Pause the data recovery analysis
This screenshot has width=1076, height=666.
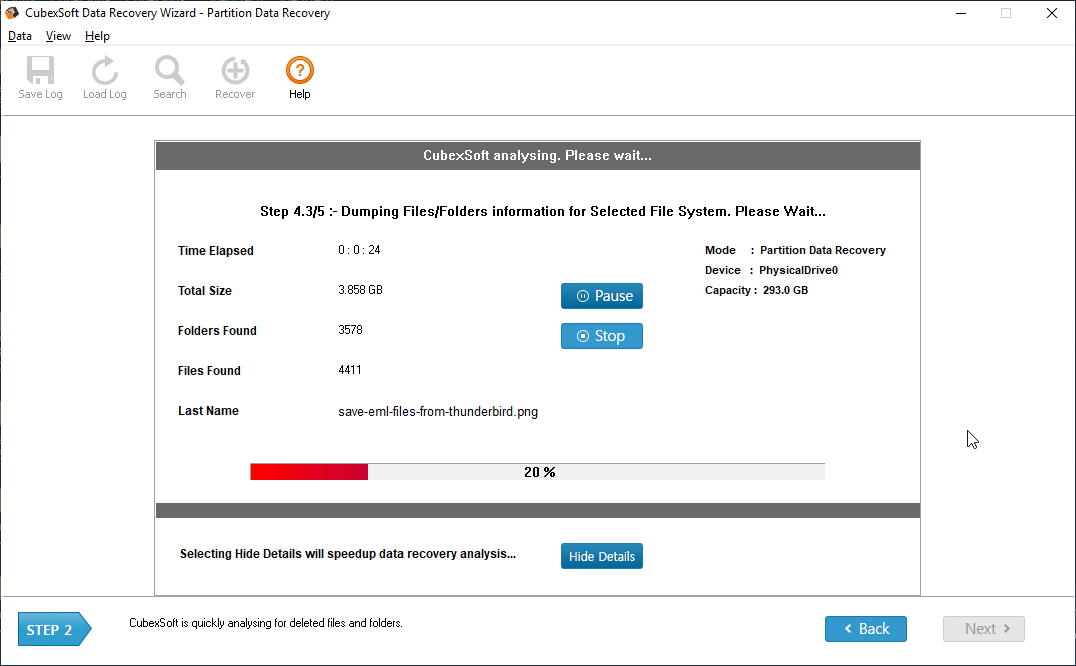point(601,296)
